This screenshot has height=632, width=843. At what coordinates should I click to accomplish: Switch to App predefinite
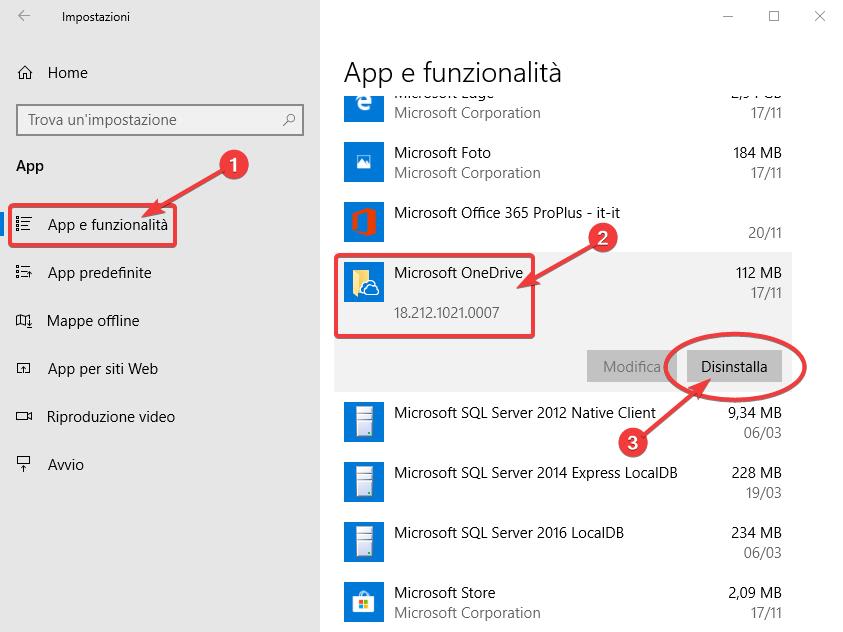(x=99, y=272)
